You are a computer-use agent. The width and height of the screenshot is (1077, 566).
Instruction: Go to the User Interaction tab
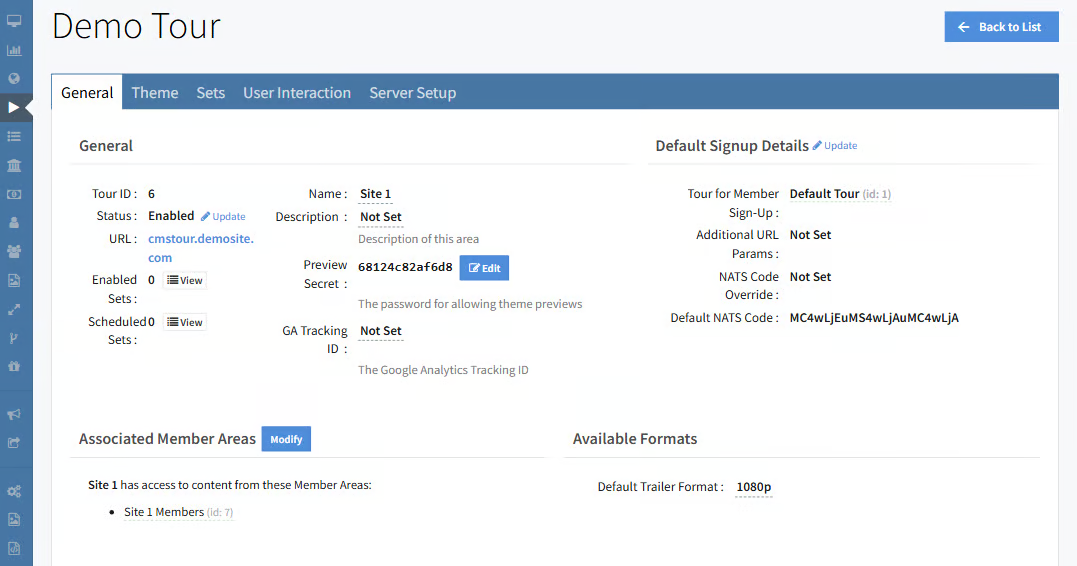pos(297,93)
